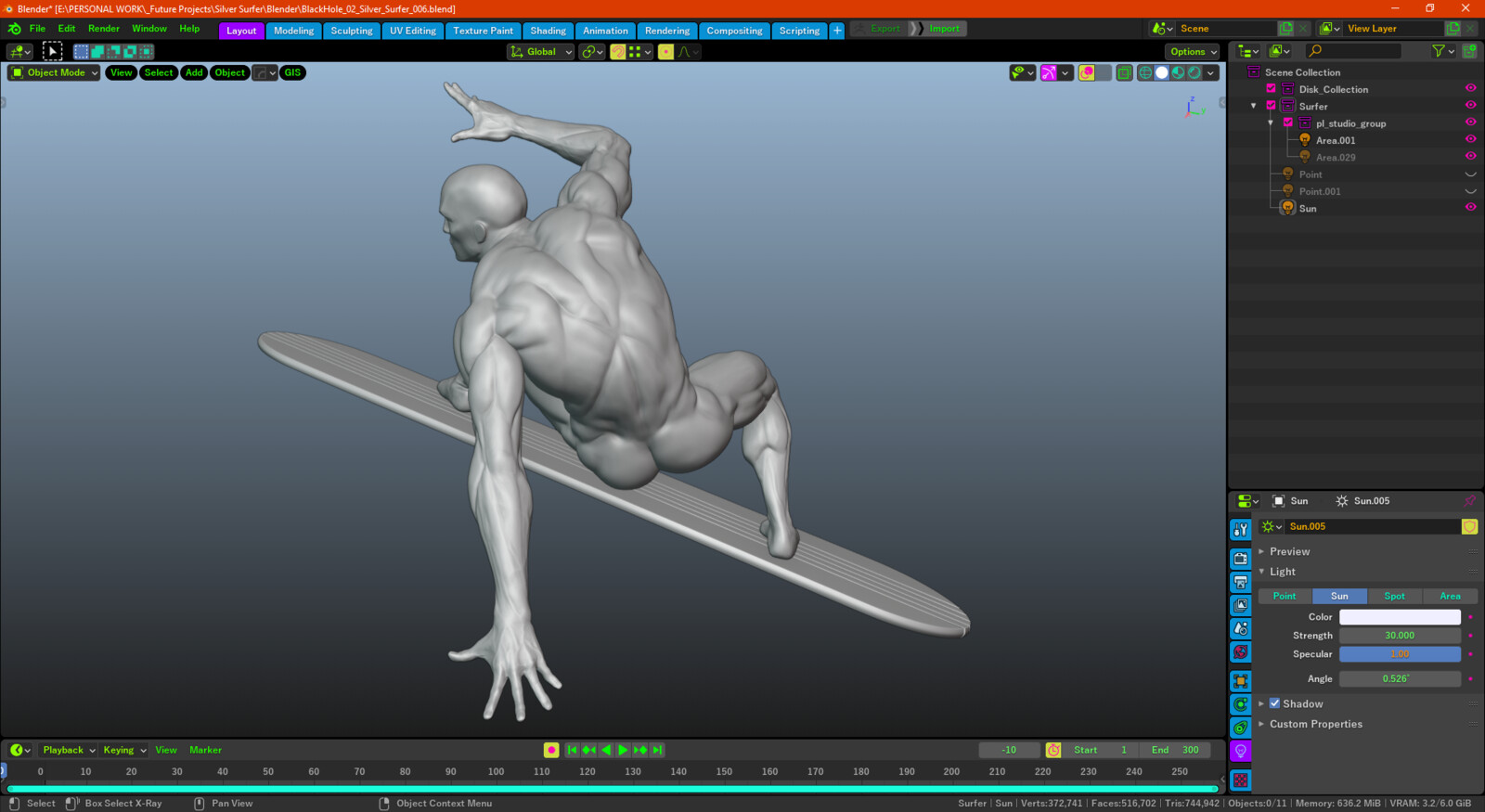Open Playback dropdown in timeline
This screenshot has width=1485, height=812.
point(69,750)
